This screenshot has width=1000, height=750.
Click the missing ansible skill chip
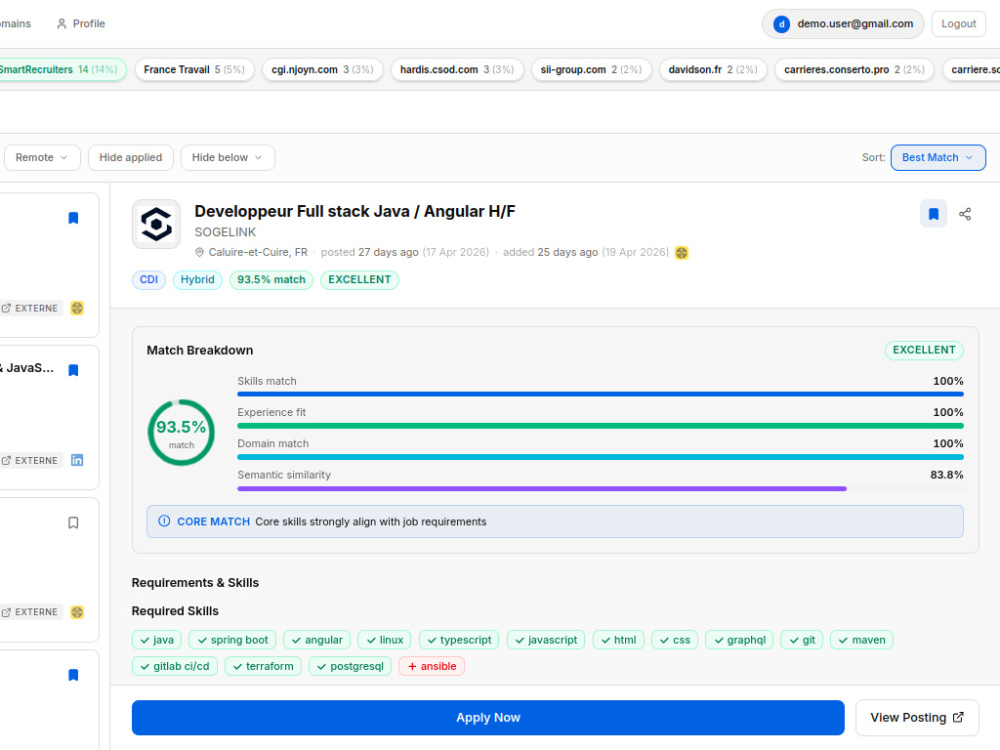(x=432, y=666)
